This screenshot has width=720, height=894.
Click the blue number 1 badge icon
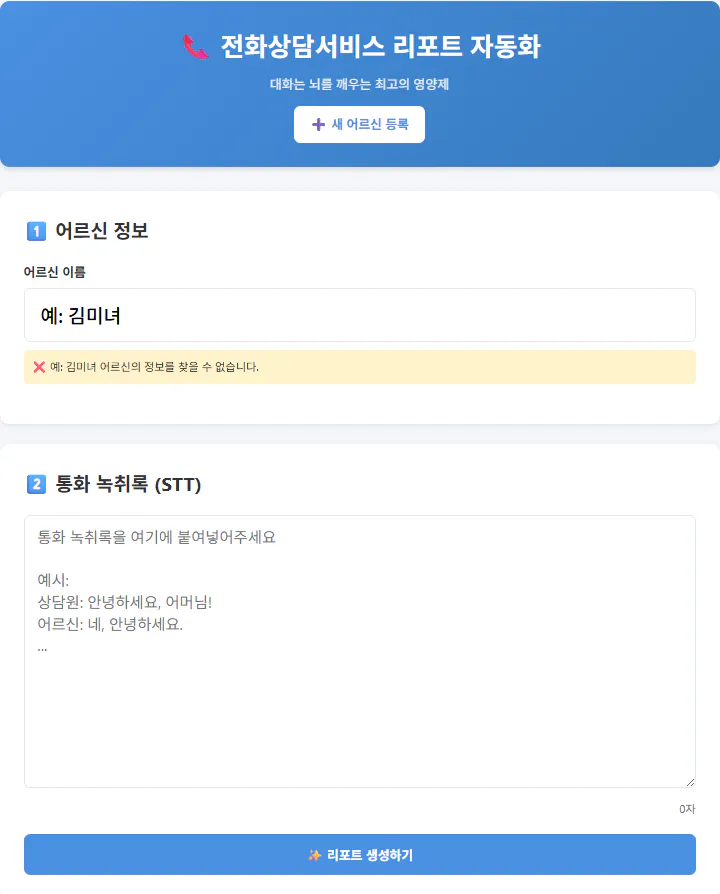(x=36, y=231)
